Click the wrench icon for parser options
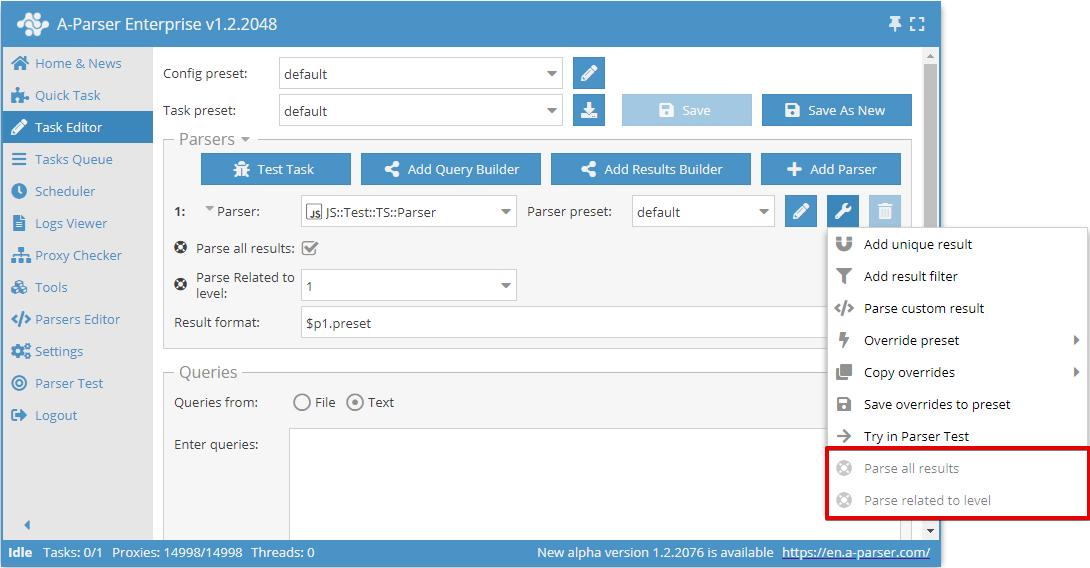 tap(843, 212)
